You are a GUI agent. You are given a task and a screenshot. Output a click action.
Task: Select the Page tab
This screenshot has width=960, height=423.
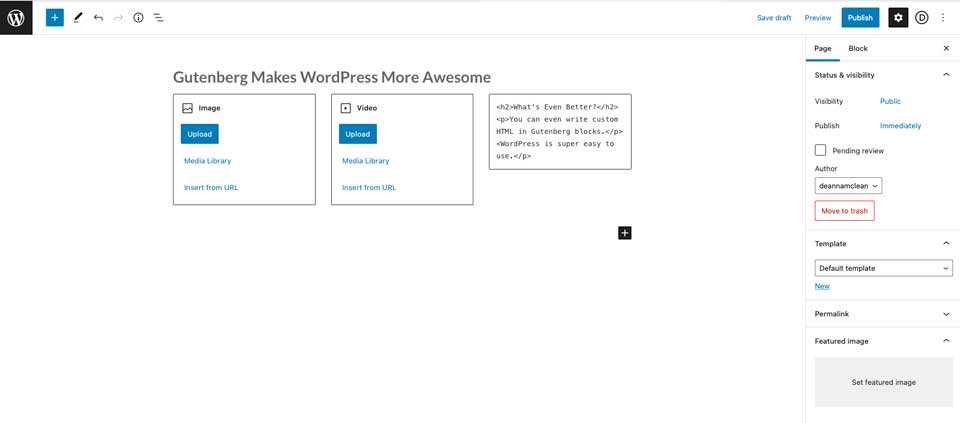[822, 48]
